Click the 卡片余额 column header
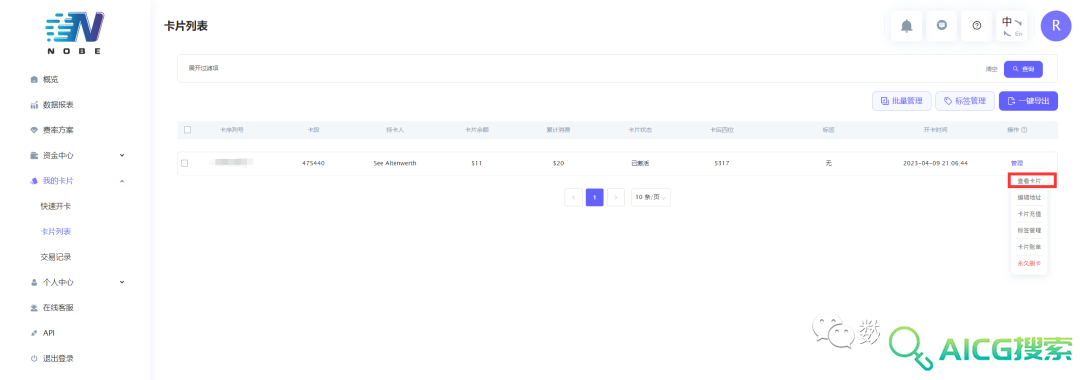 point(477,129)
